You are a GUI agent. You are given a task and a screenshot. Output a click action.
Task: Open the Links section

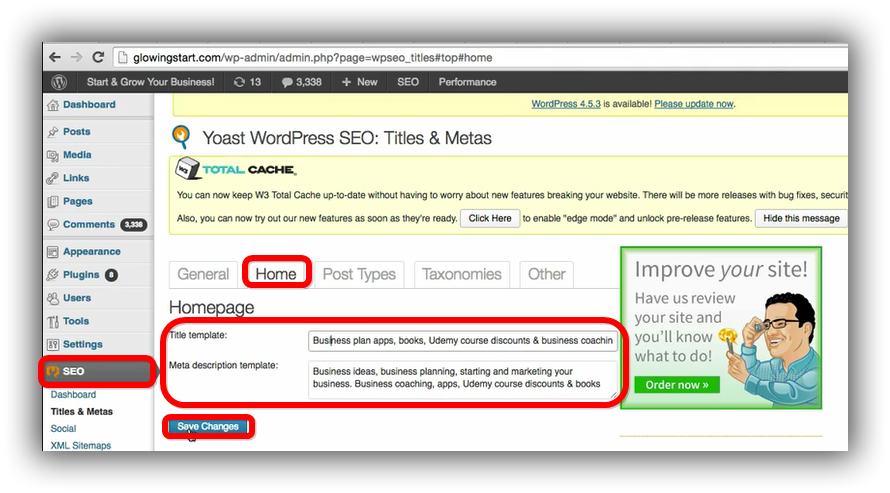[x=76, y=178]
